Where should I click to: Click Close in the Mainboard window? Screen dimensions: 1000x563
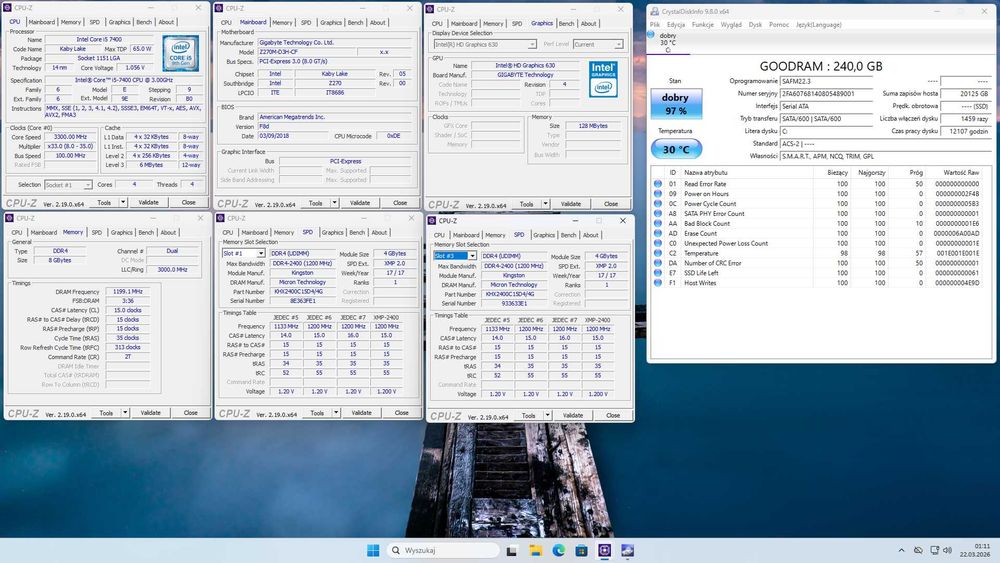[x=400, y=203]
